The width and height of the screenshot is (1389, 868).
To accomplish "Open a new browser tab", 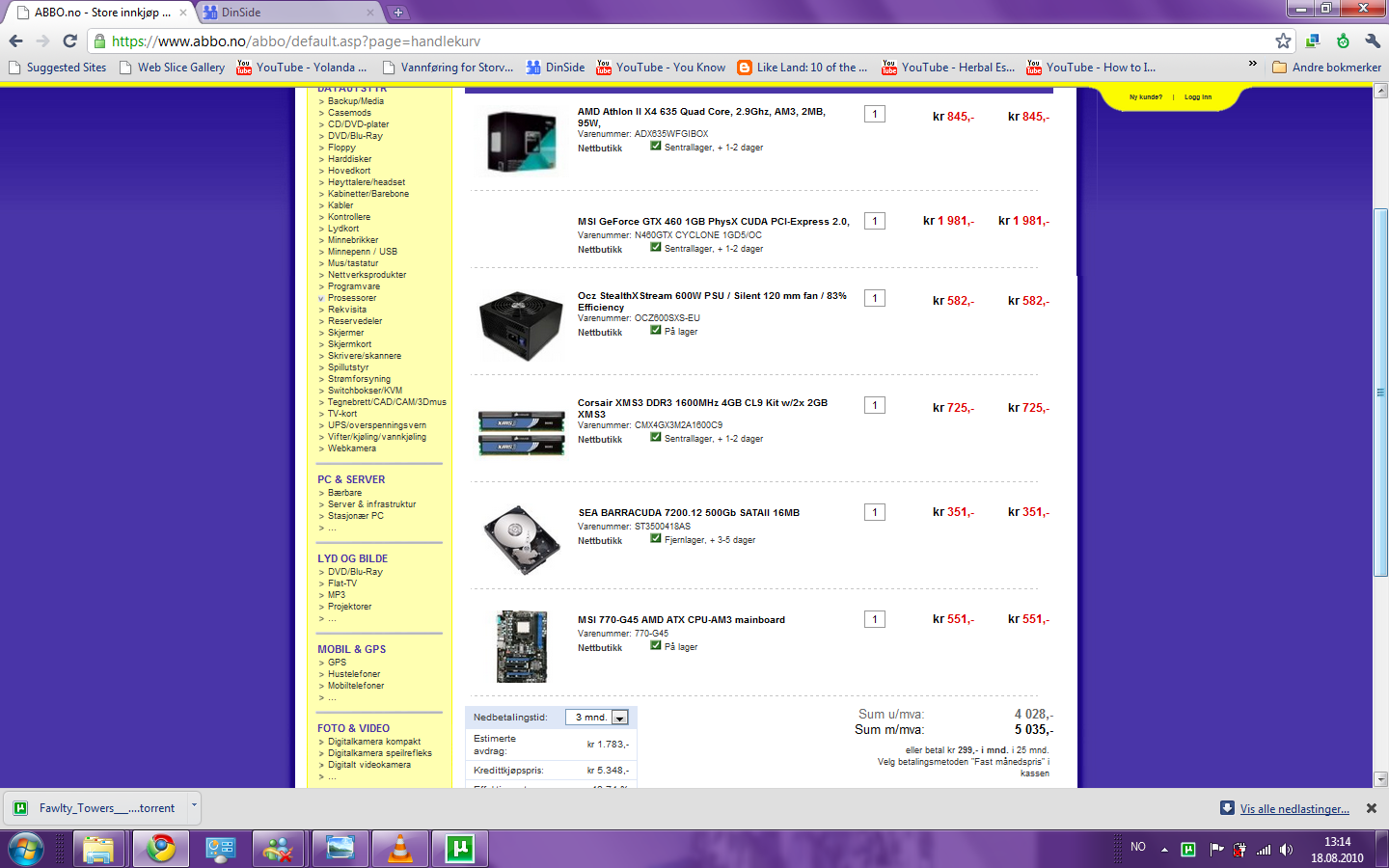I will click(398, 13).
